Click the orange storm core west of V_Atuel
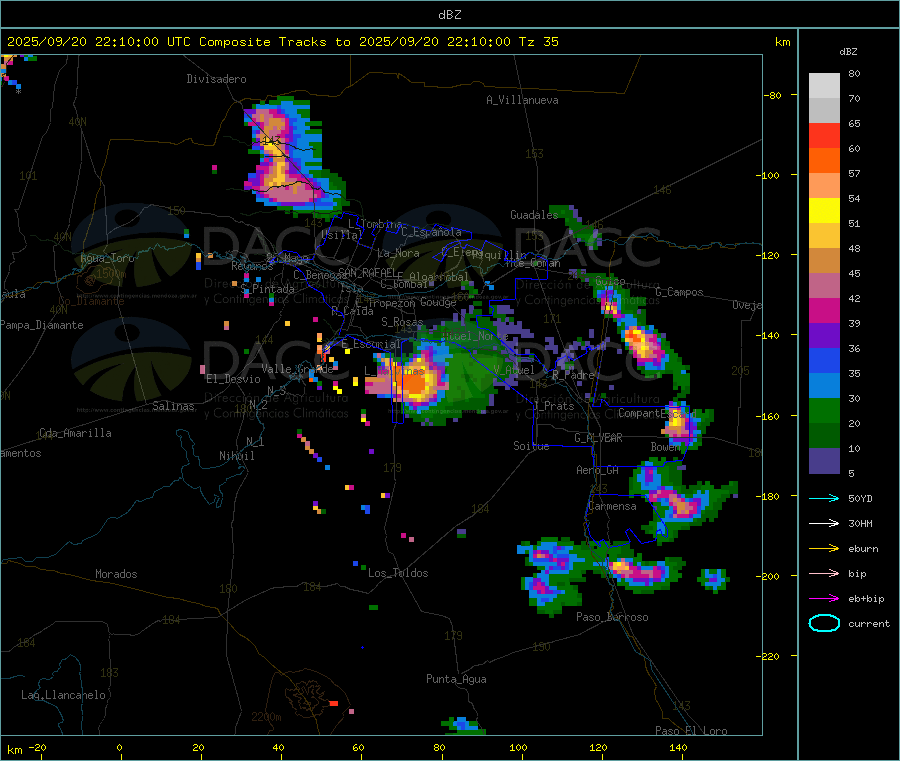This screenshot has height=761, width=900. pyautogui.click(x=418, y=383)
